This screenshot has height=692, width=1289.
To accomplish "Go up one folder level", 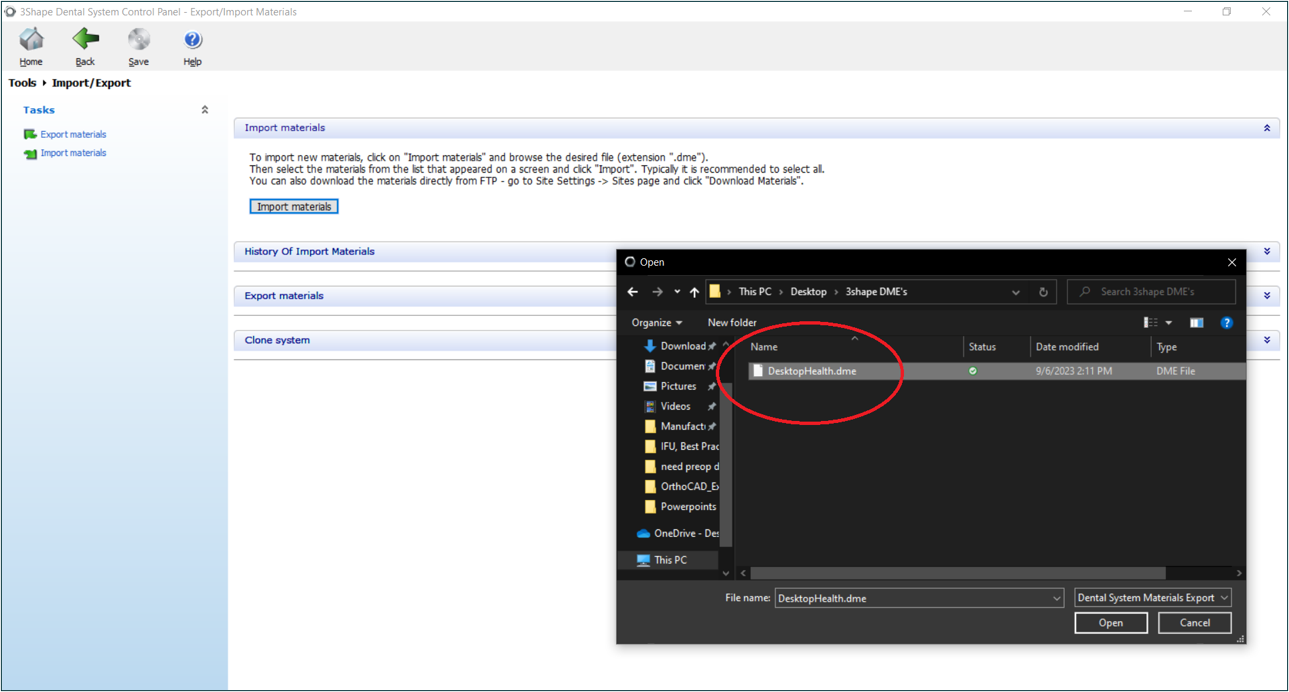I will (694, 292).
